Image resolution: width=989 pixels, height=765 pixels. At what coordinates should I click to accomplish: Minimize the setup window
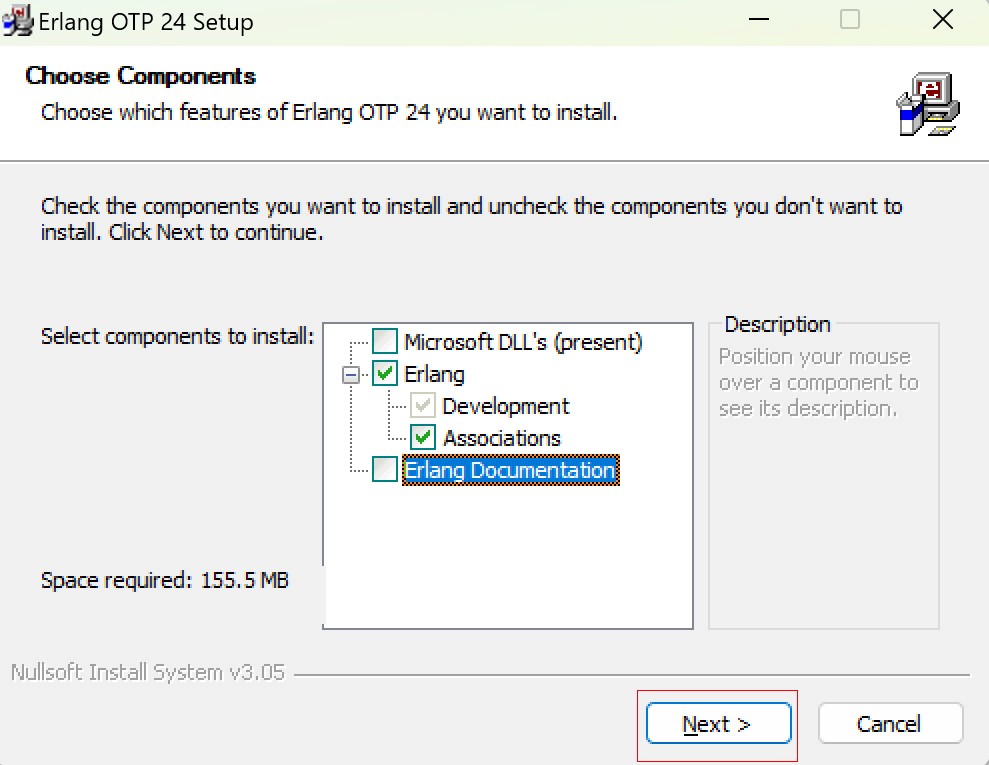click(759, 20)
